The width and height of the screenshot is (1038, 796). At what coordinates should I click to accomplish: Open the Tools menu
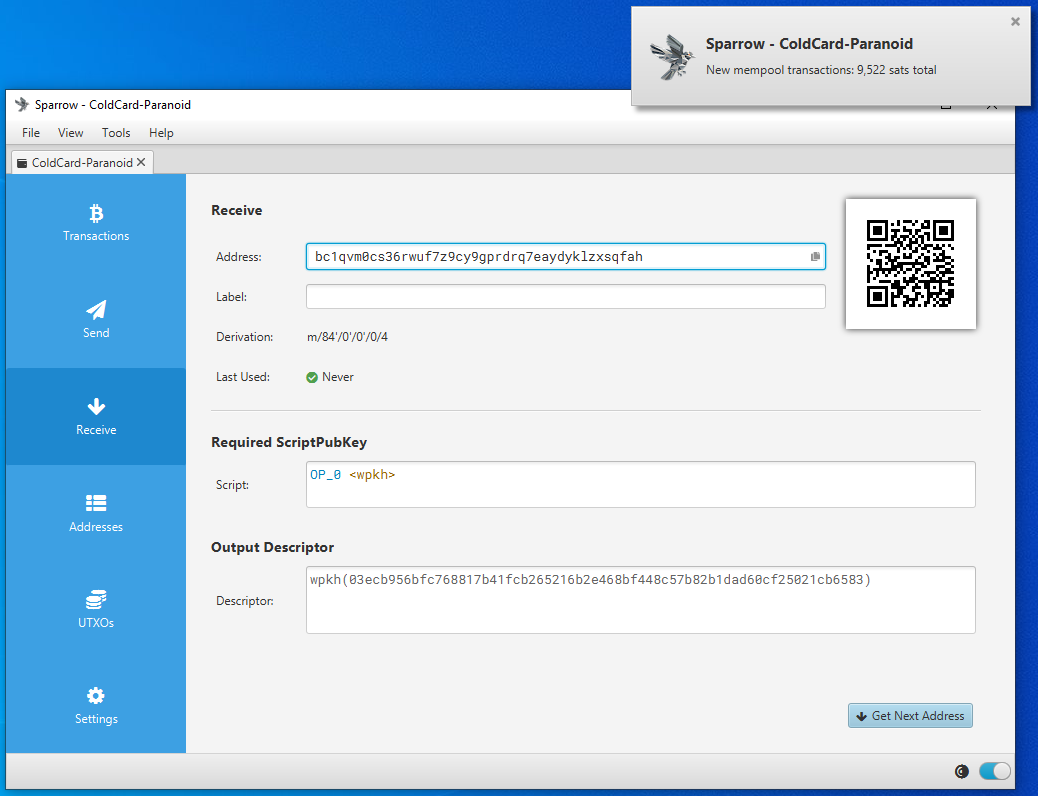[x=116, y=133]
